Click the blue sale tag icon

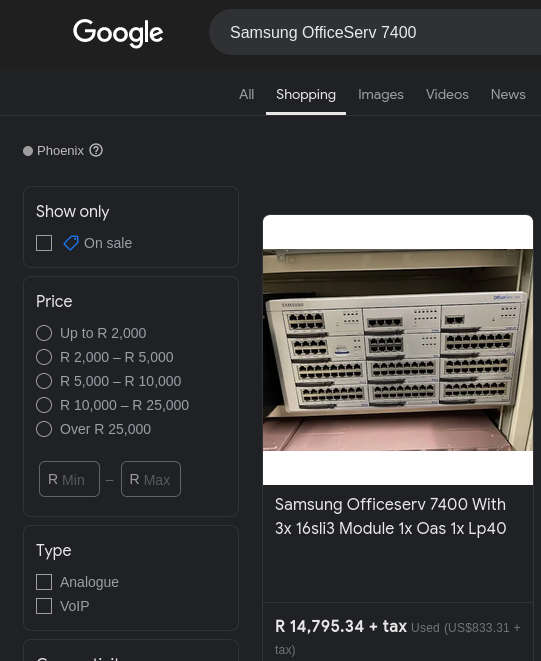click(x=71, y=243)
